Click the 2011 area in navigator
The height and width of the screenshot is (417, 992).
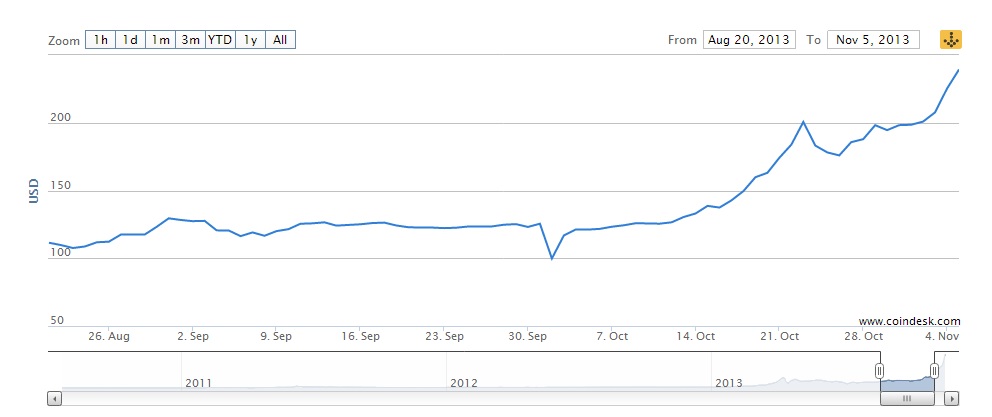[198, 382]
